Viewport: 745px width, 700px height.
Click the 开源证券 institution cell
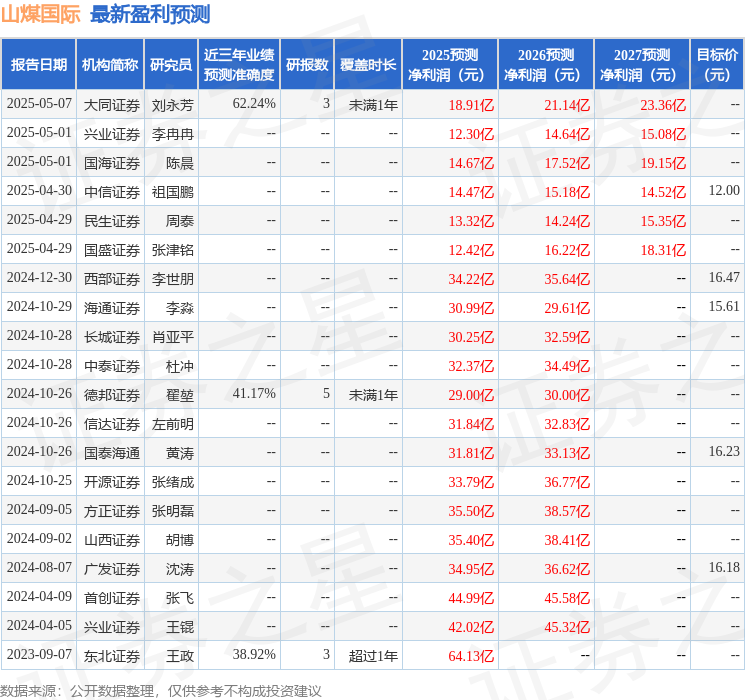[112, 482]
